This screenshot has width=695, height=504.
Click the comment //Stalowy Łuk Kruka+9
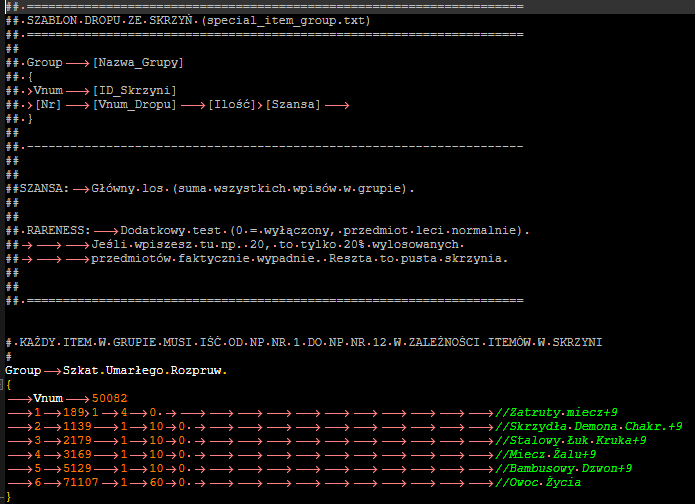(x=571, y=441)
